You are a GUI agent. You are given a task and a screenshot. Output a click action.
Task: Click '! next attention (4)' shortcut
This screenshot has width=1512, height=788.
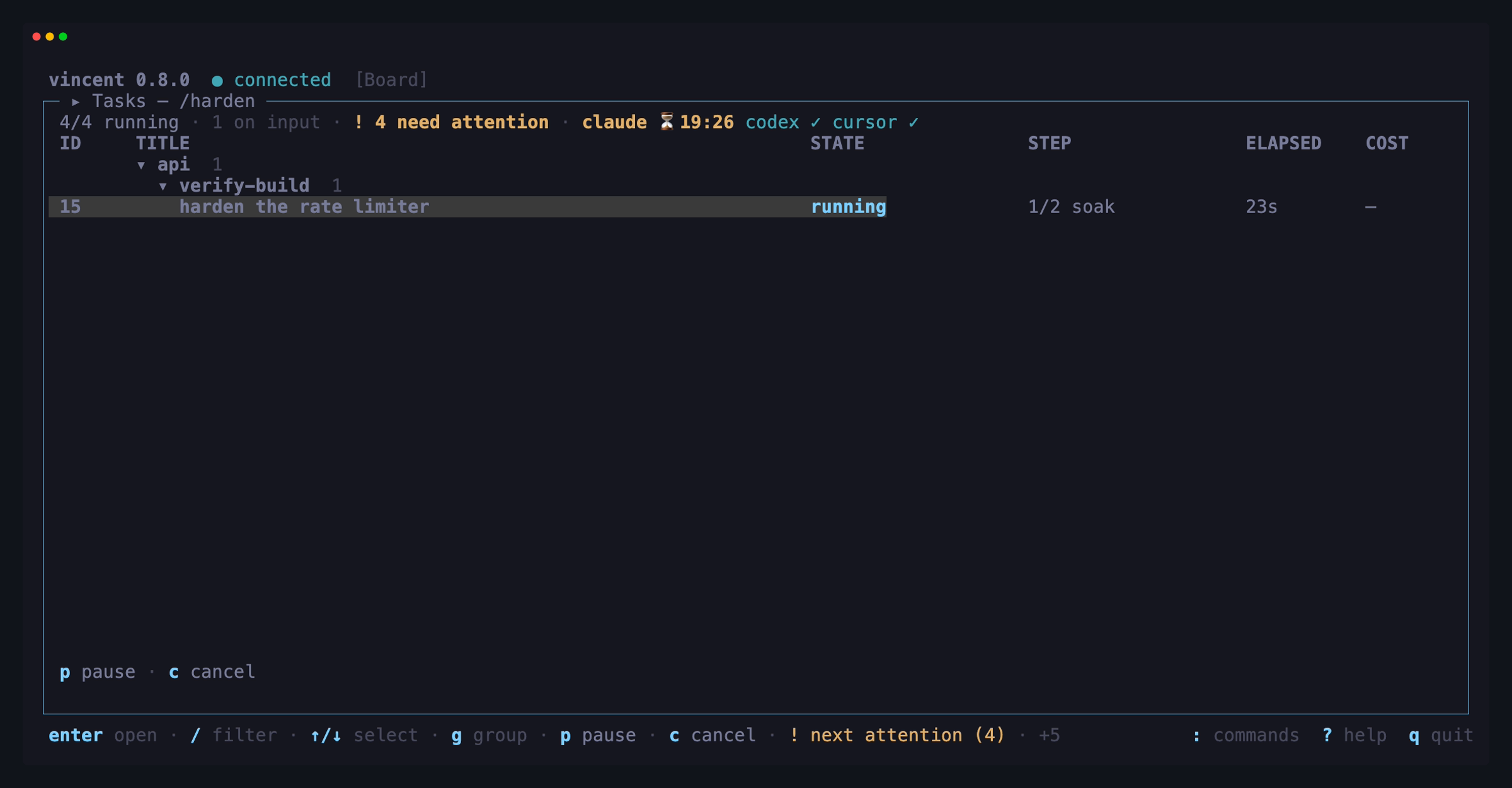point(896,736)
